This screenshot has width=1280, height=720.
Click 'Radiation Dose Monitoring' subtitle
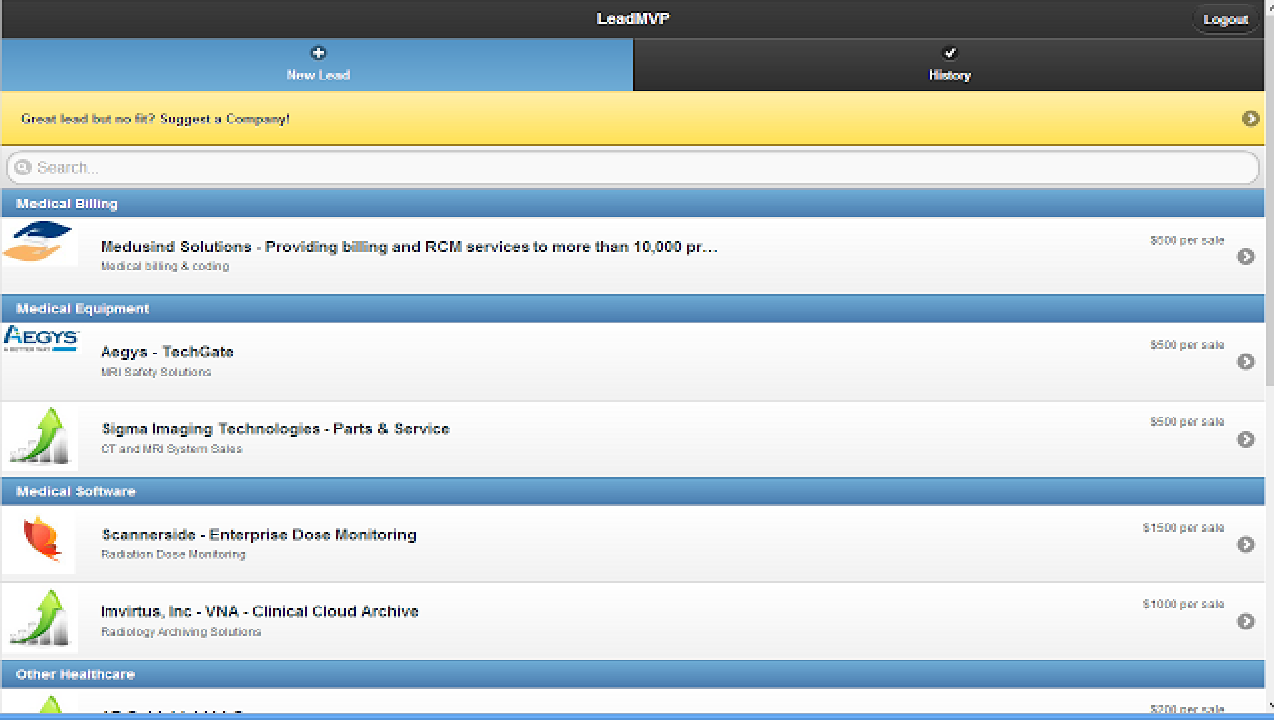pos(173,554)
